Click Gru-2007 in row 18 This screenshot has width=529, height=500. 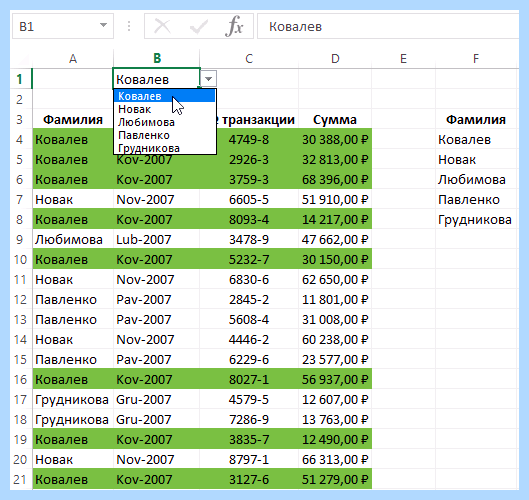tap(157, 419)
